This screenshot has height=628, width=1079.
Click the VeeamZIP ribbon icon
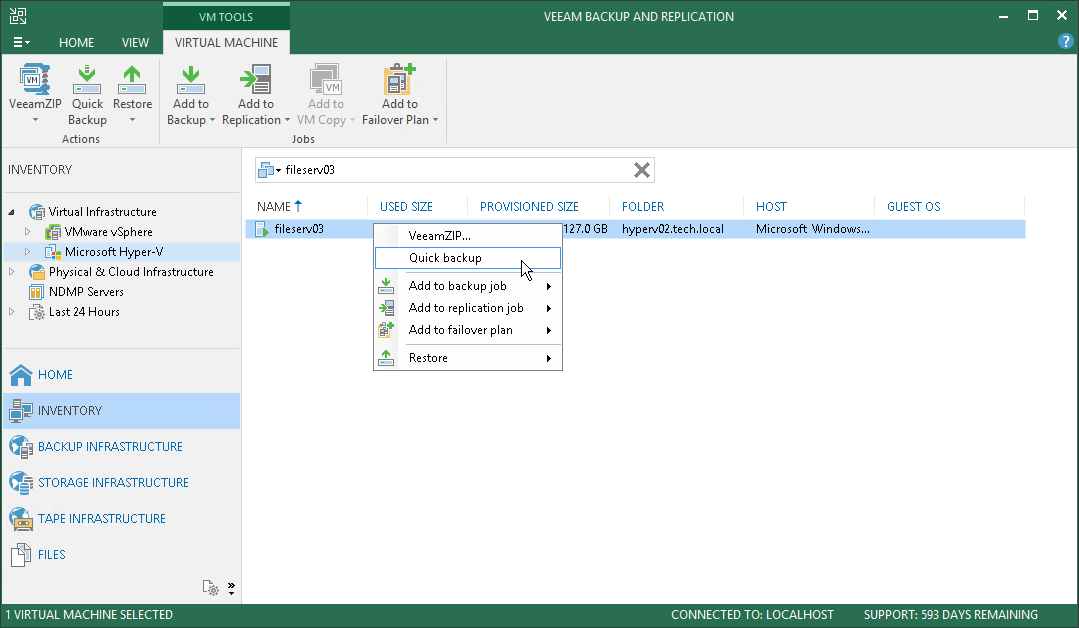[34, 80]
